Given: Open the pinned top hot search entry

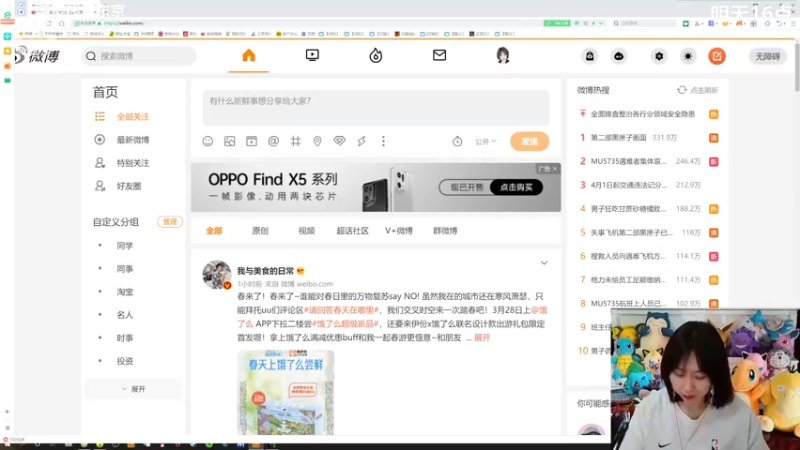Looking at the screenshot, I should pyautogui.click(x=643, y=114).
